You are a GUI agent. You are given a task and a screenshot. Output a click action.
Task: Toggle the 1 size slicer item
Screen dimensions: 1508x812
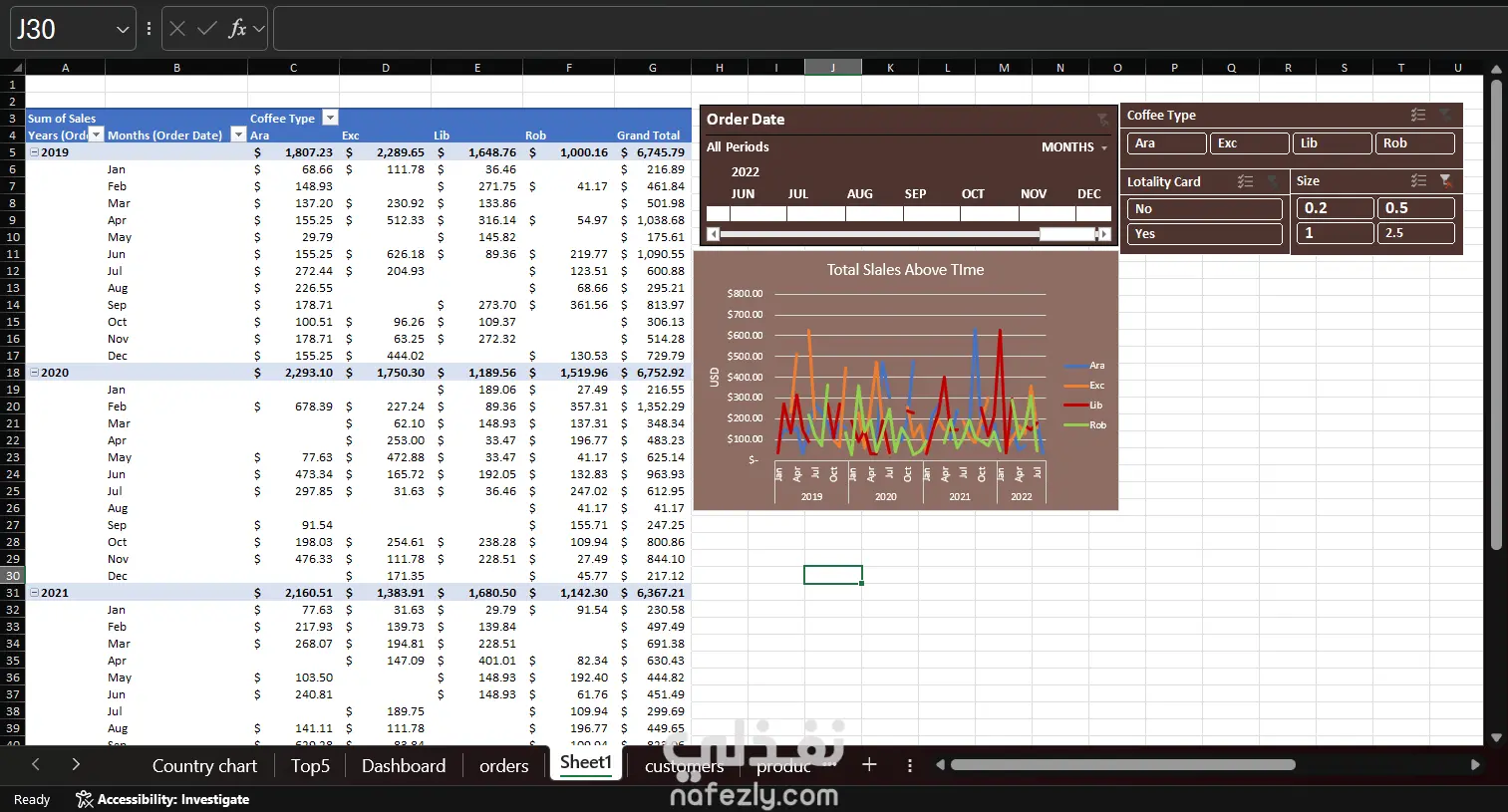(x=1335, y=233)
